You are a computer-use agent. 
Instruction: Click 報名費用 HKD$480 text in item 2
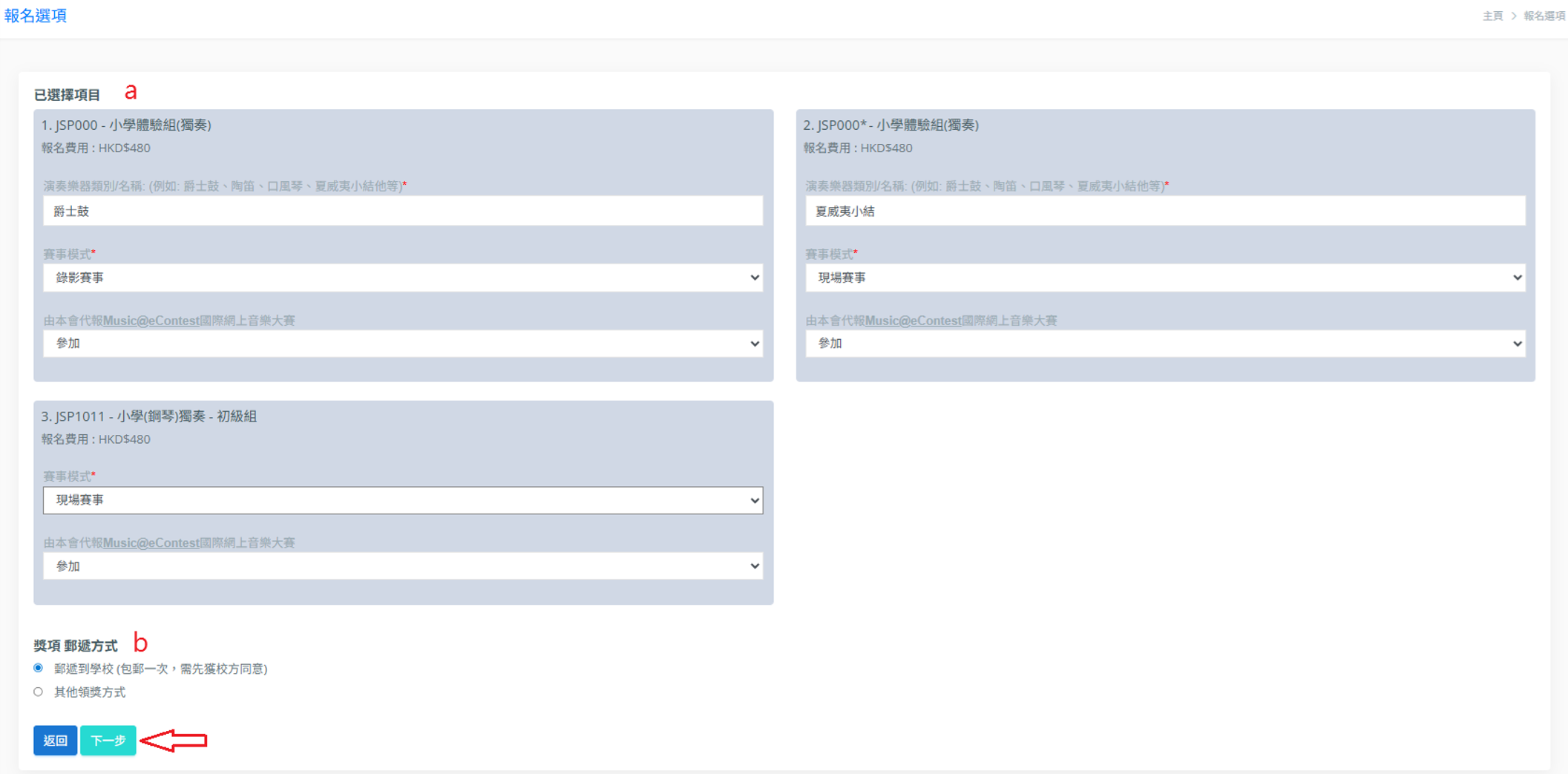click(858, 148)
